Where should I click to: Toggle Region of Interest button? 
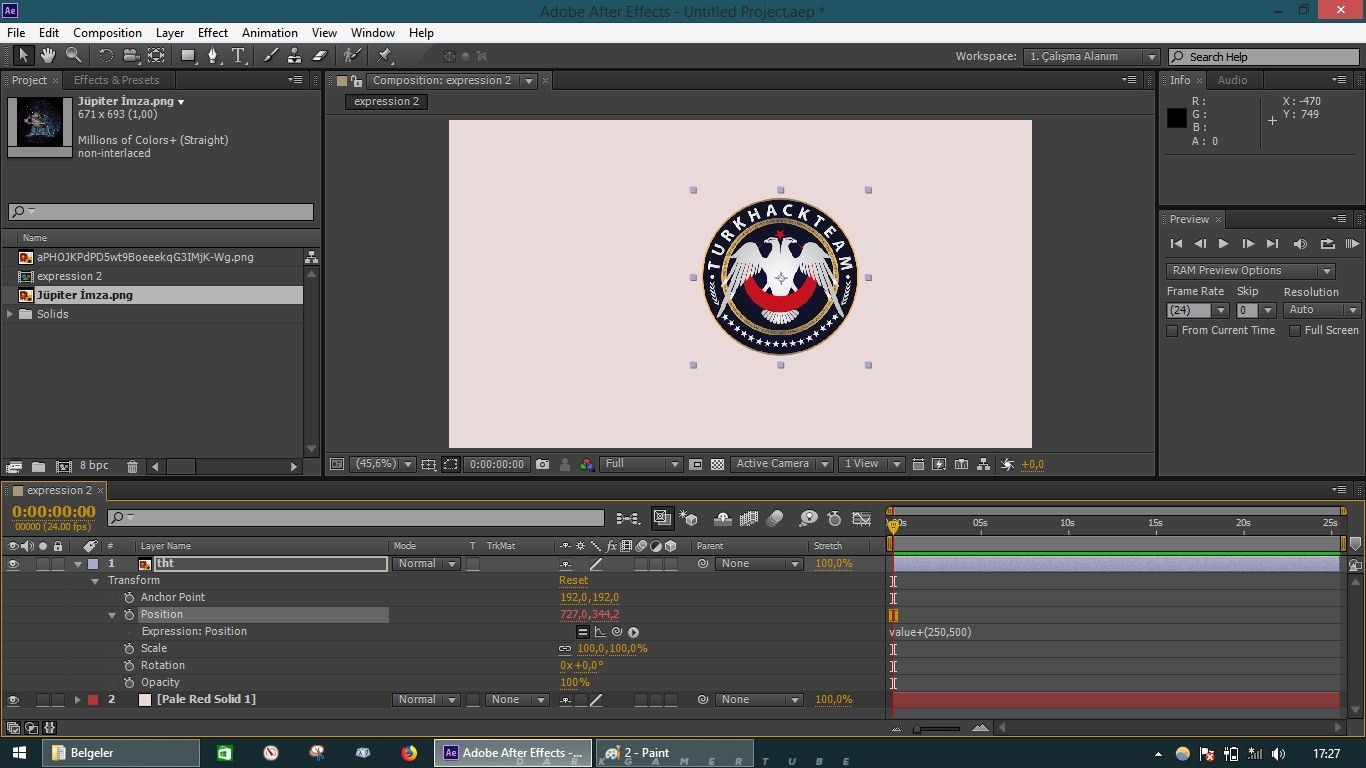click(x=451, y=464)
